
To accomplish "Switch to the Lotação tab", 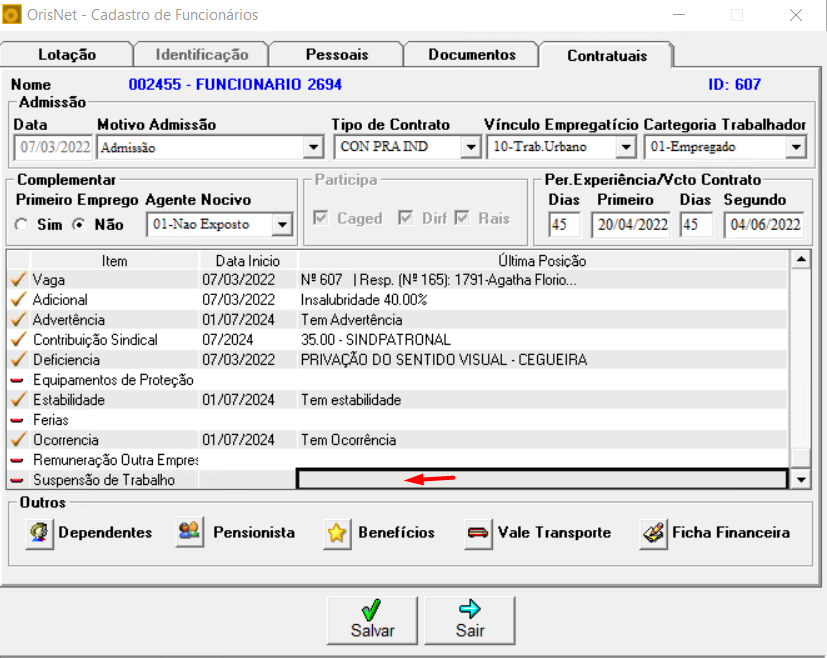I will (x=66, y=55).
